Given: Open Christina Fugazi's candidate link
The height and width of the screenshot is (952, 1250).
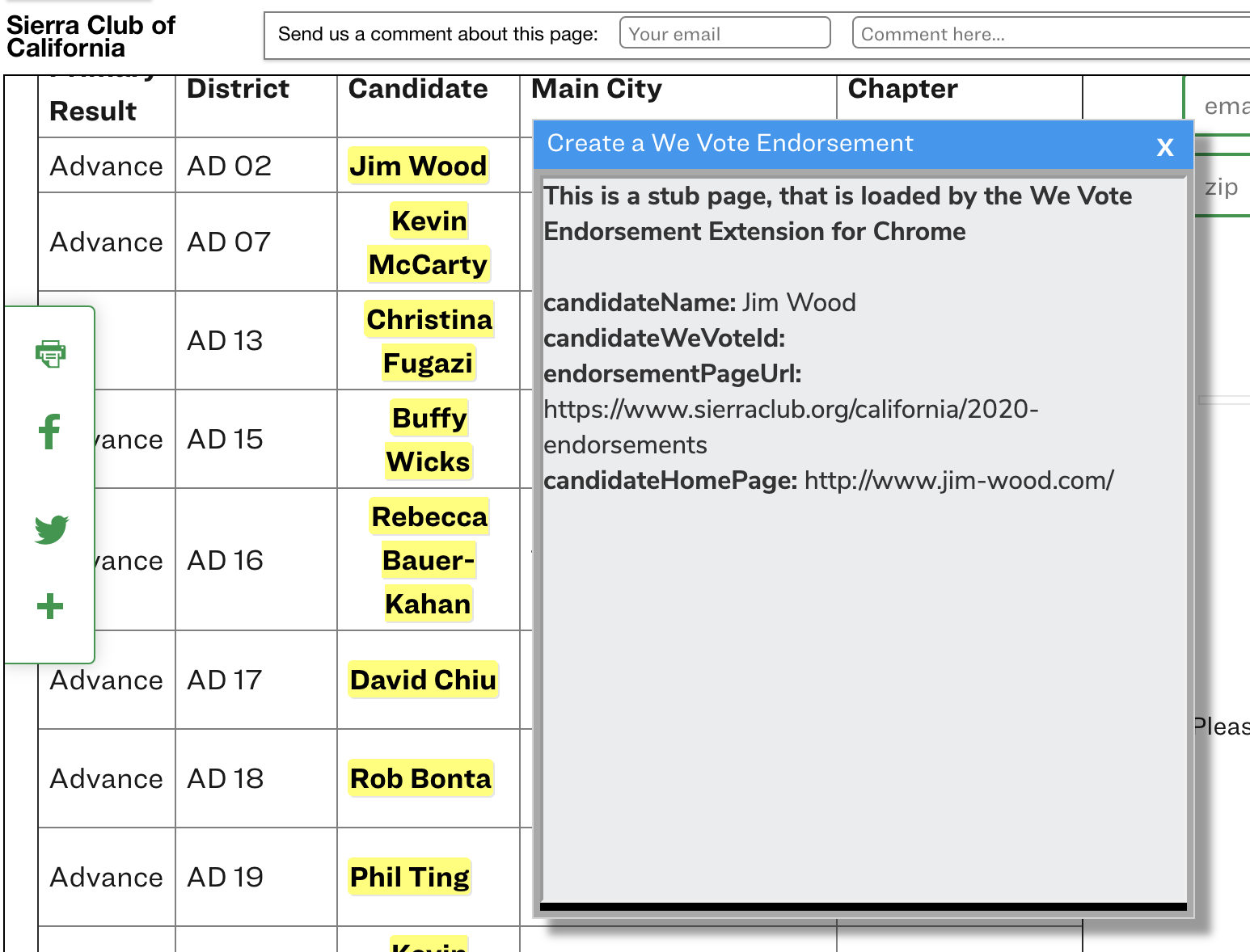Looking at the screenshot, I should click(428, 340).
